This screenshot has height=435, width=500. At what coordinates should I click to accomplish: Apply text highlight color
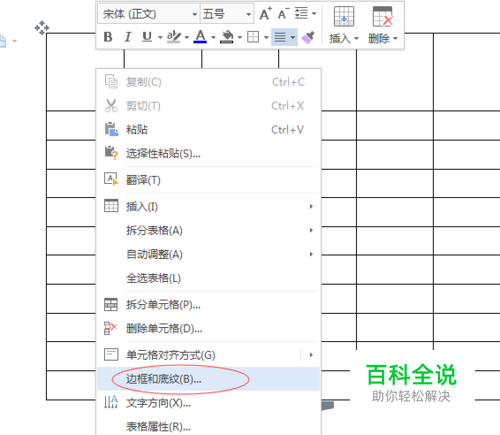pos(173,37)
